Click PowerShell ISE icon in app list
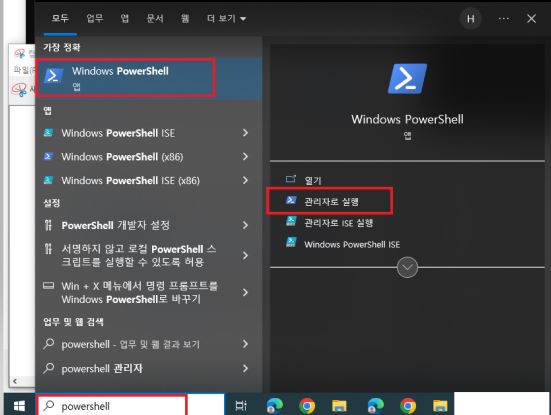 [48, 132]
